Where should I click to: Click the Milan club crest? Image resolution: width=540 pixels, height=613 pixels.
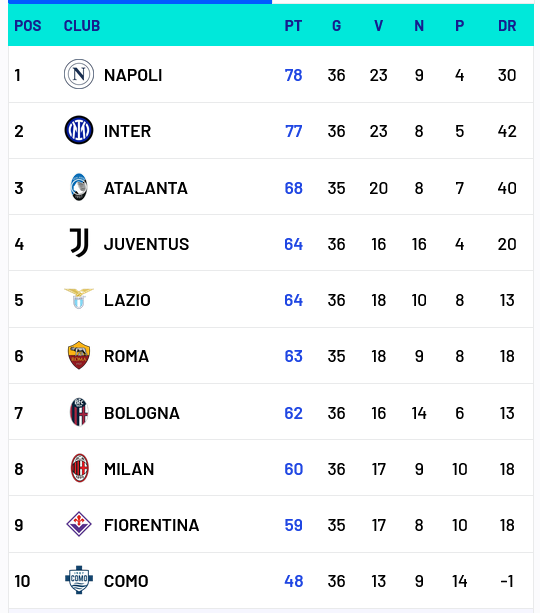coord(79,468)
